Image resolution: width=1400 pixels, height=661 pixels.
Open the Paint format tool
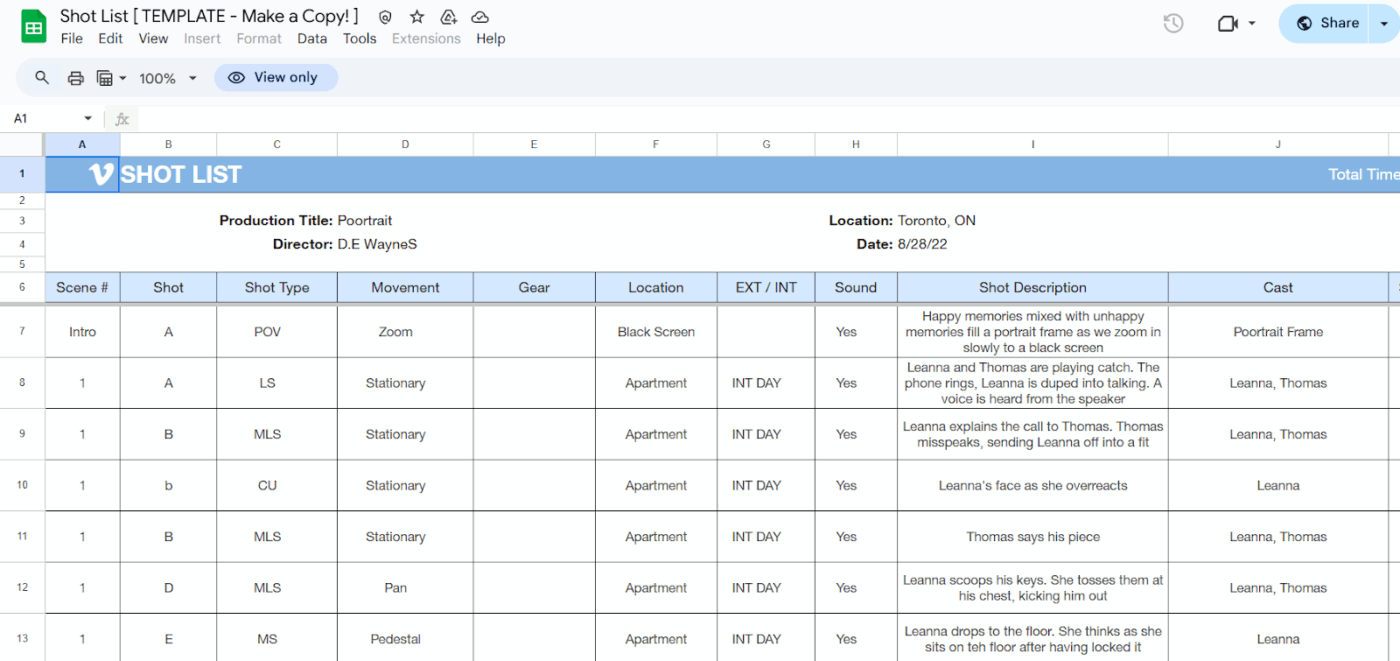[x=106, y=77]
